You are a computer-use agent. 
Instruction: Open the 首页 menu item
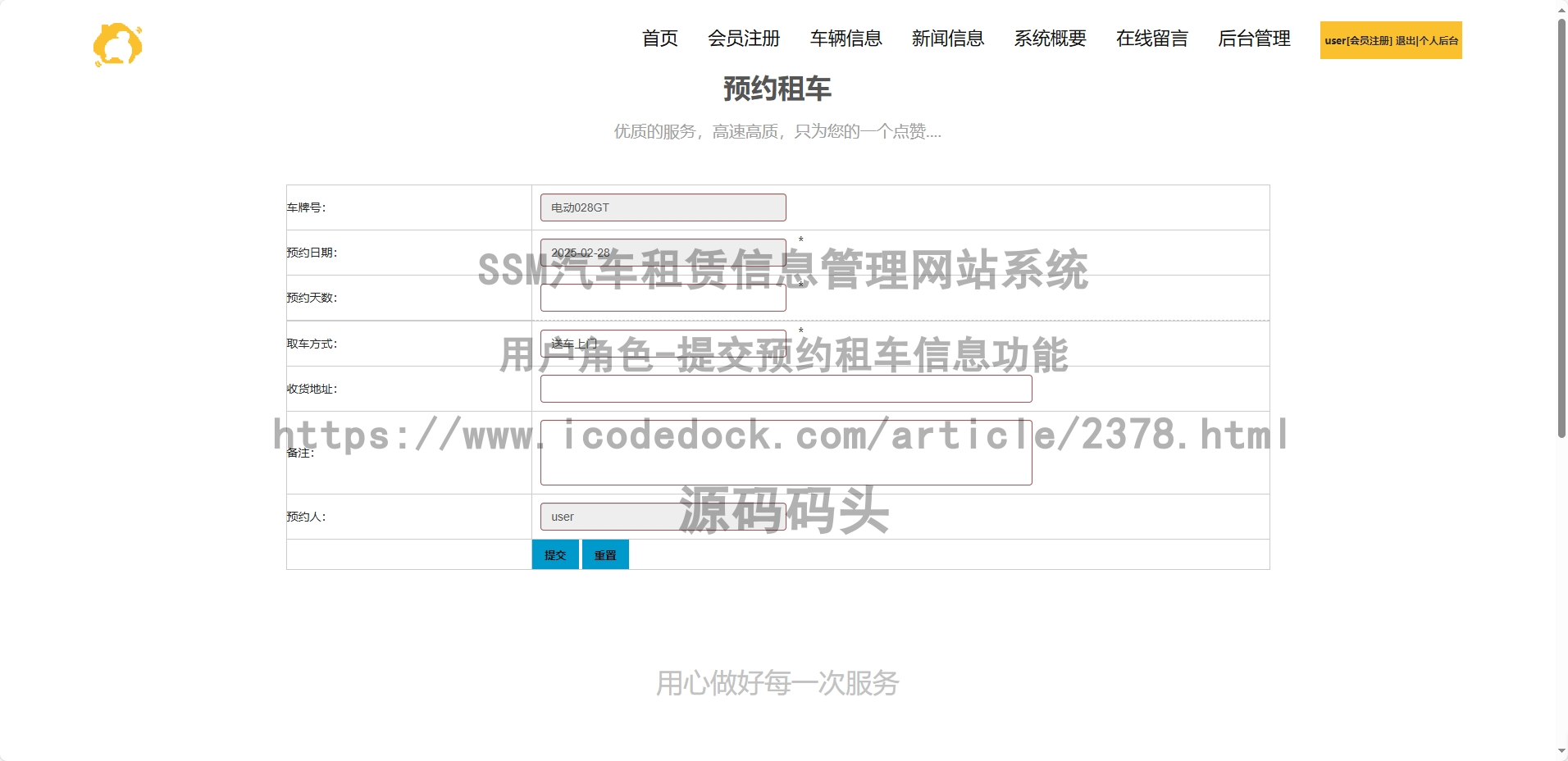659,39
